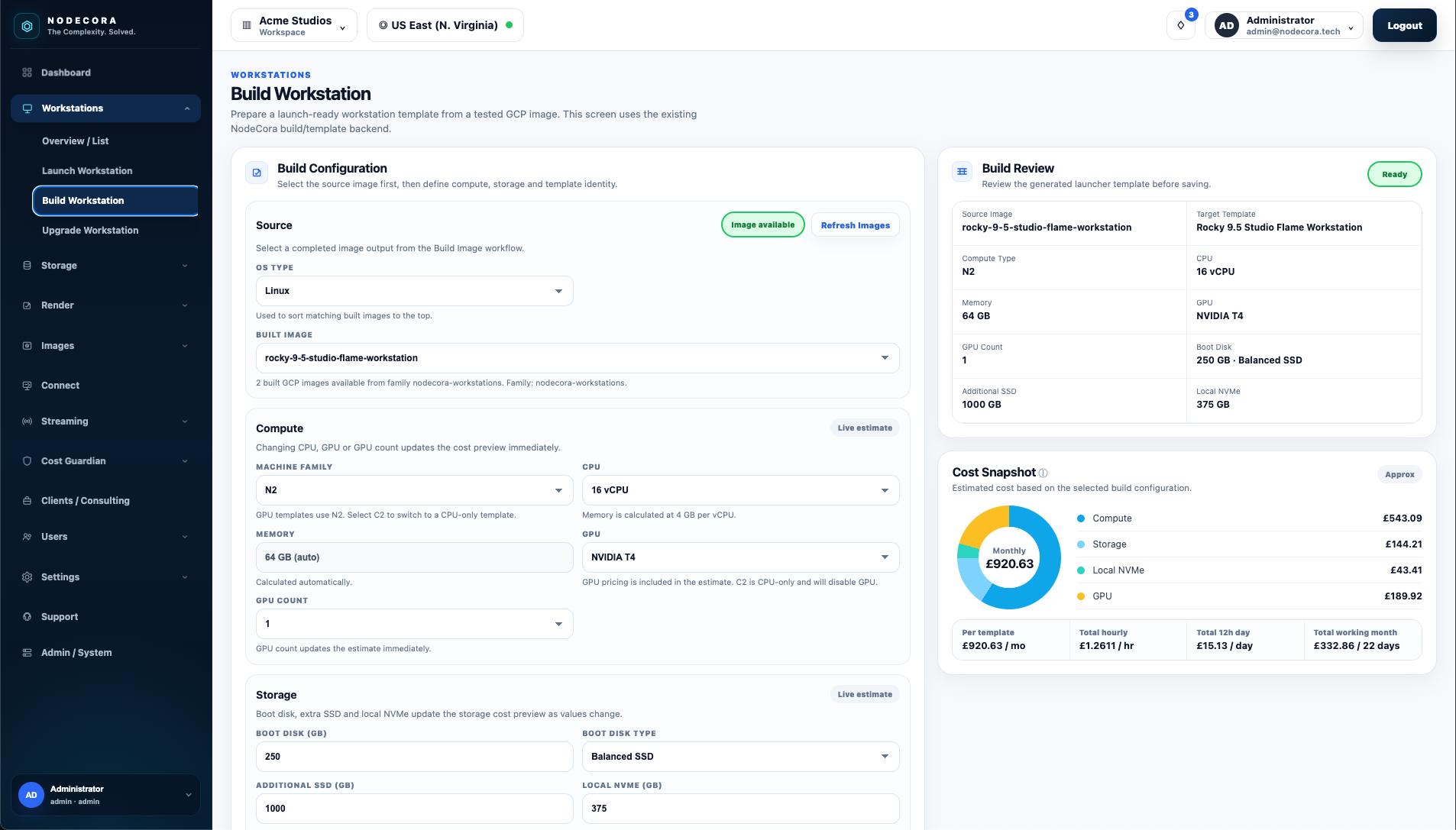Open the Machine Family dropdown showing N2
Image resolution: width=1456 pixels, height=830 pixels.
tap(415, 490)
